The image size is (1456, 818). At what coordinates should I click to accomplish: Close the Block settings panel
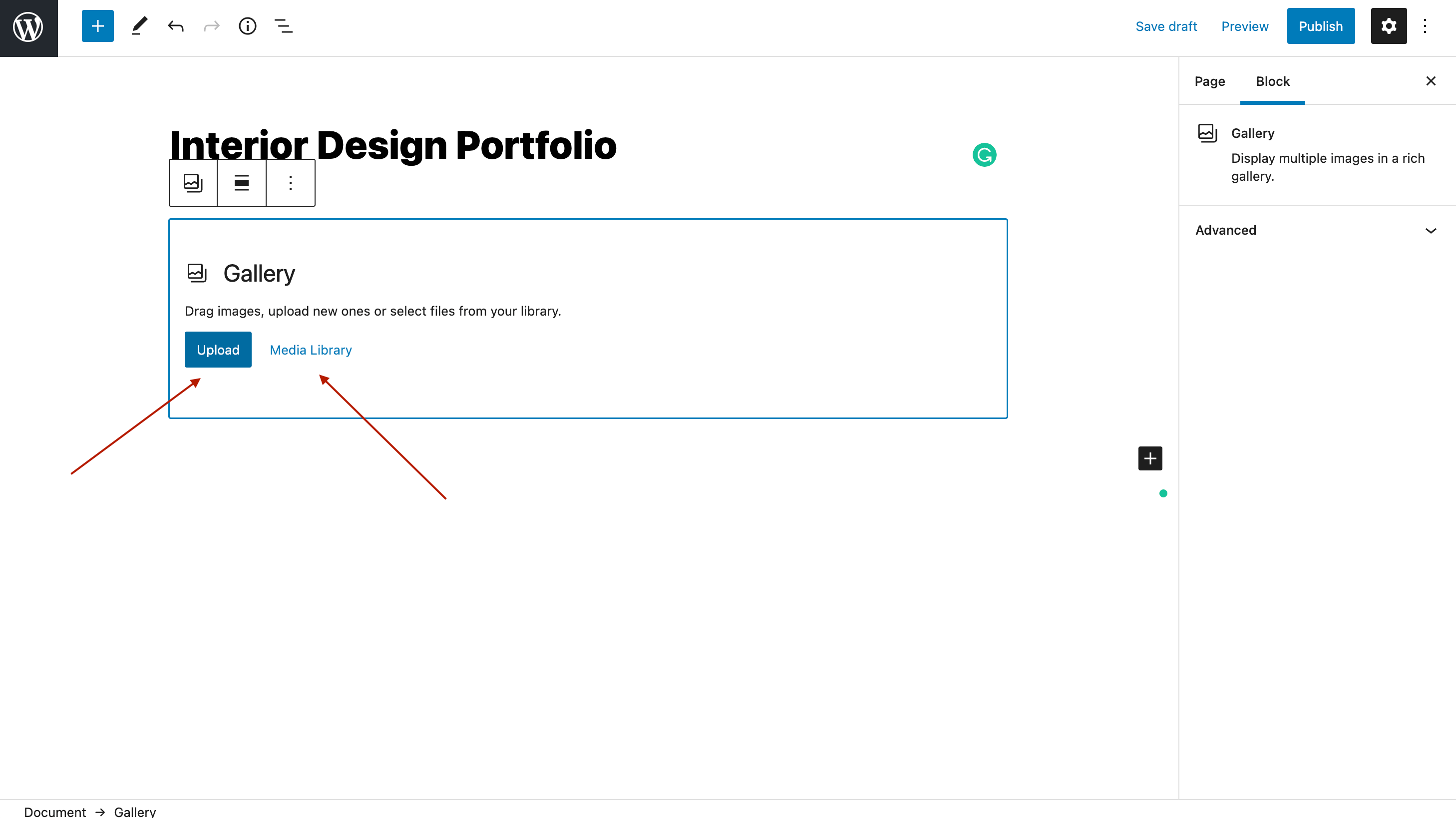tap(1432, 81)
